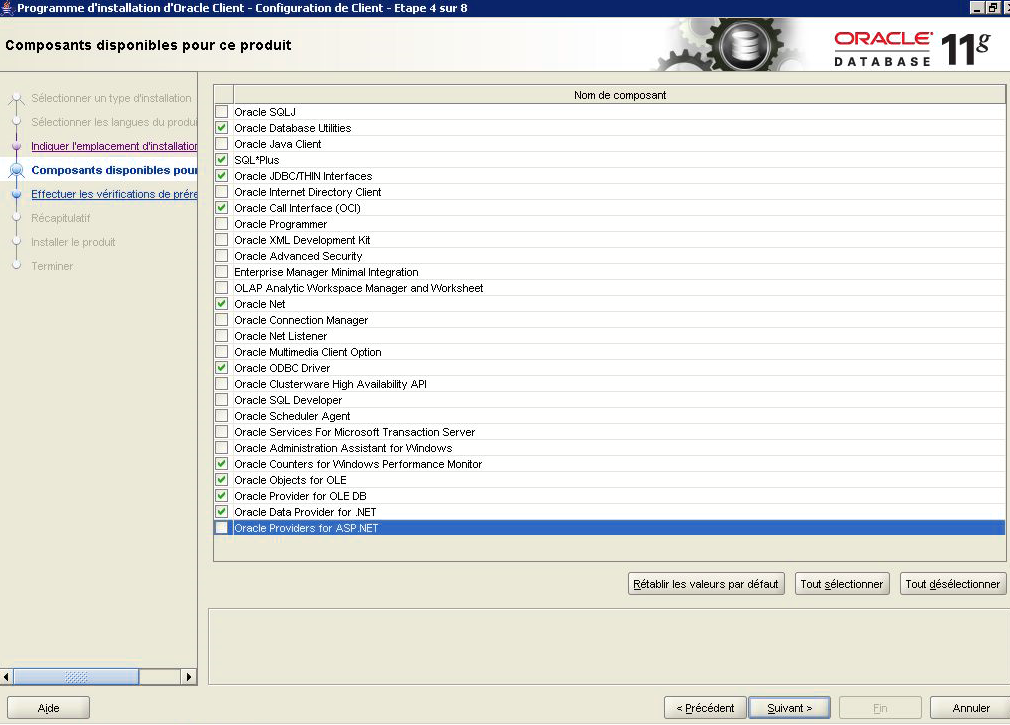Uncheck the Oracle Net checkbox
This screenshot has height=725, width=1010.
coord(222,304)
